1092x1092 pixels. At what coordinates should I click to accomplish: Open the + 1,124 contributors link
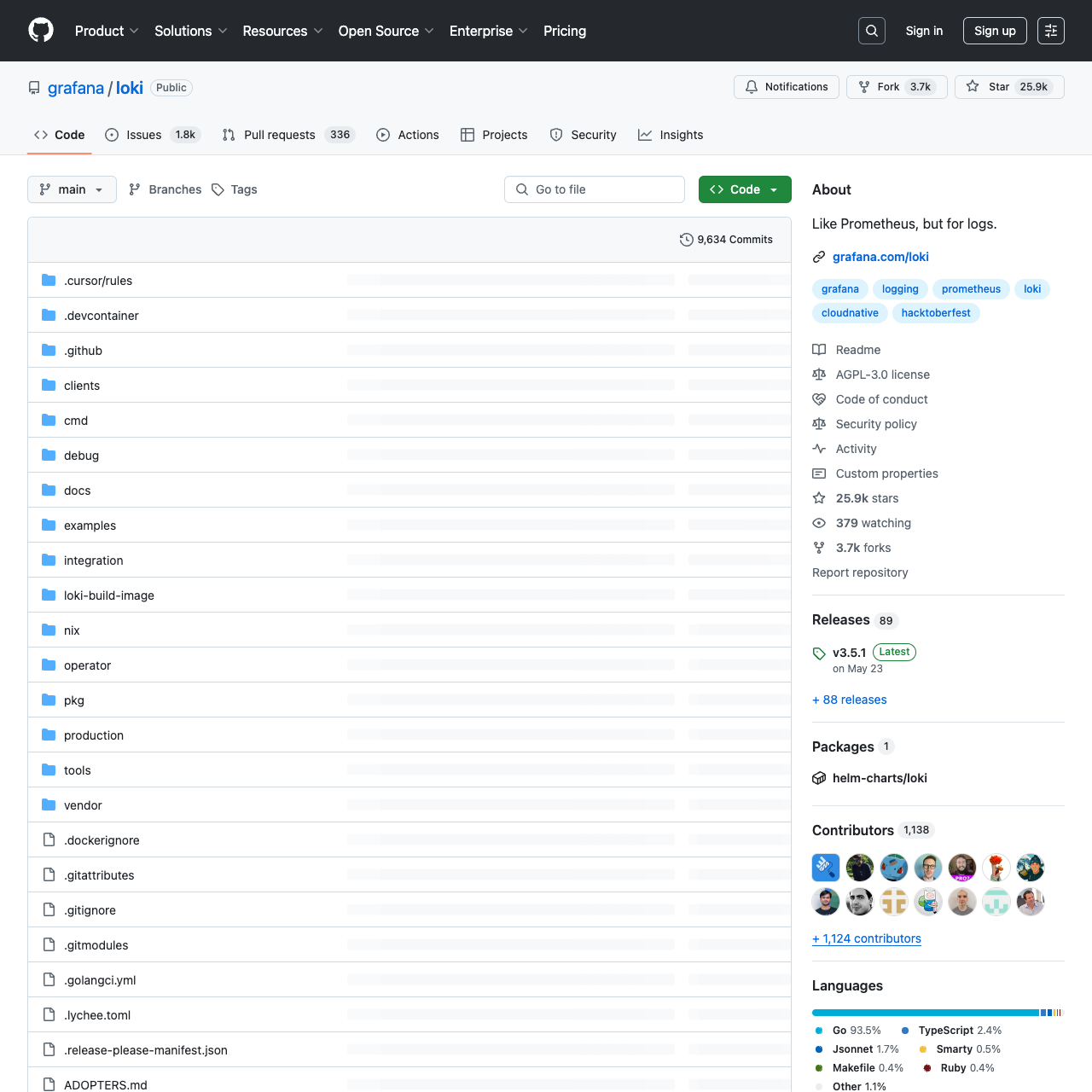[867, 938]
